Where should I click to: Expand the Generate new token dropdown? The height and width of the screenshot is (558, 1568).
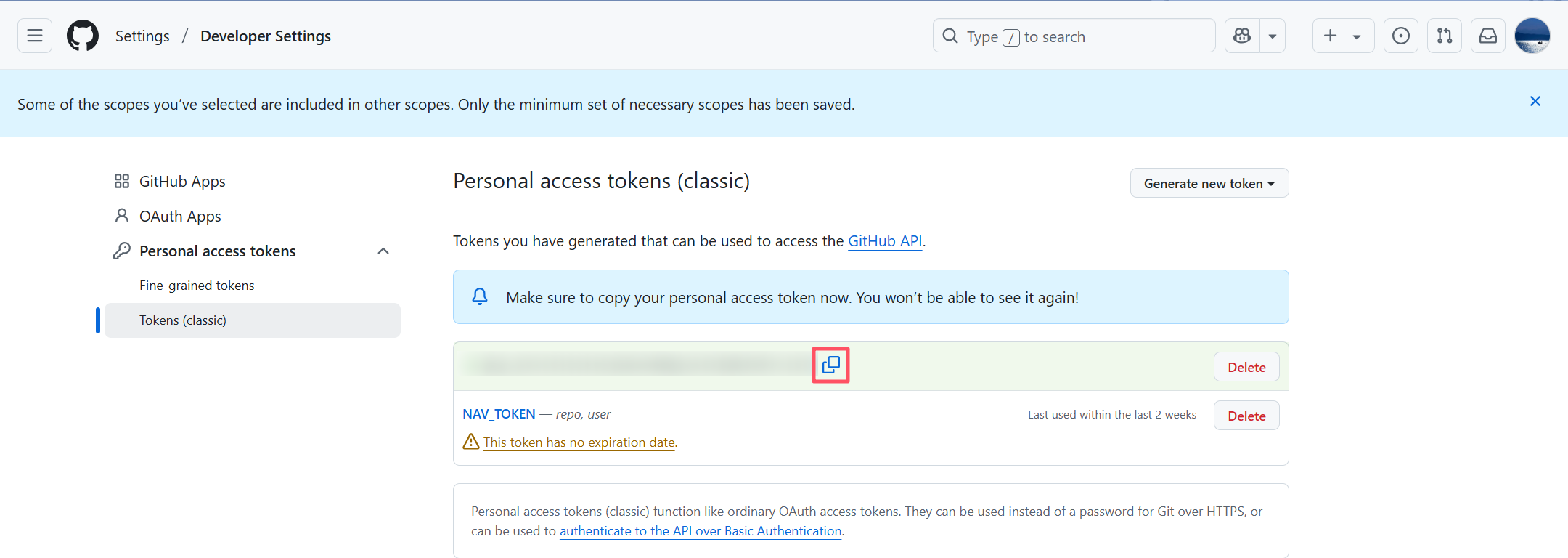pos(1209,183)
